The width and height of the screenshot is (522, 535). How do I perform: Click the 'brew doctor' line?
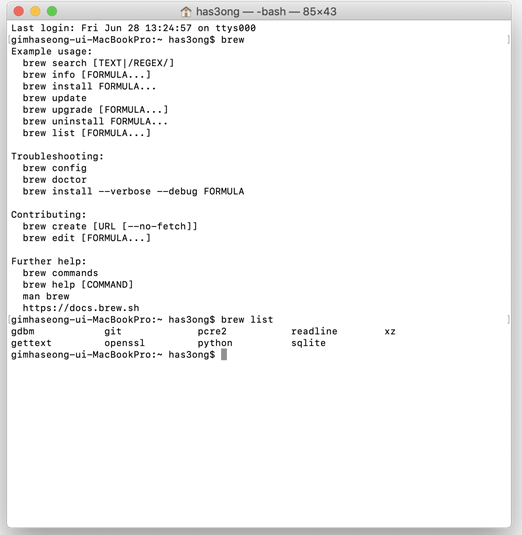pyautogui.click(x=55, y=180)
